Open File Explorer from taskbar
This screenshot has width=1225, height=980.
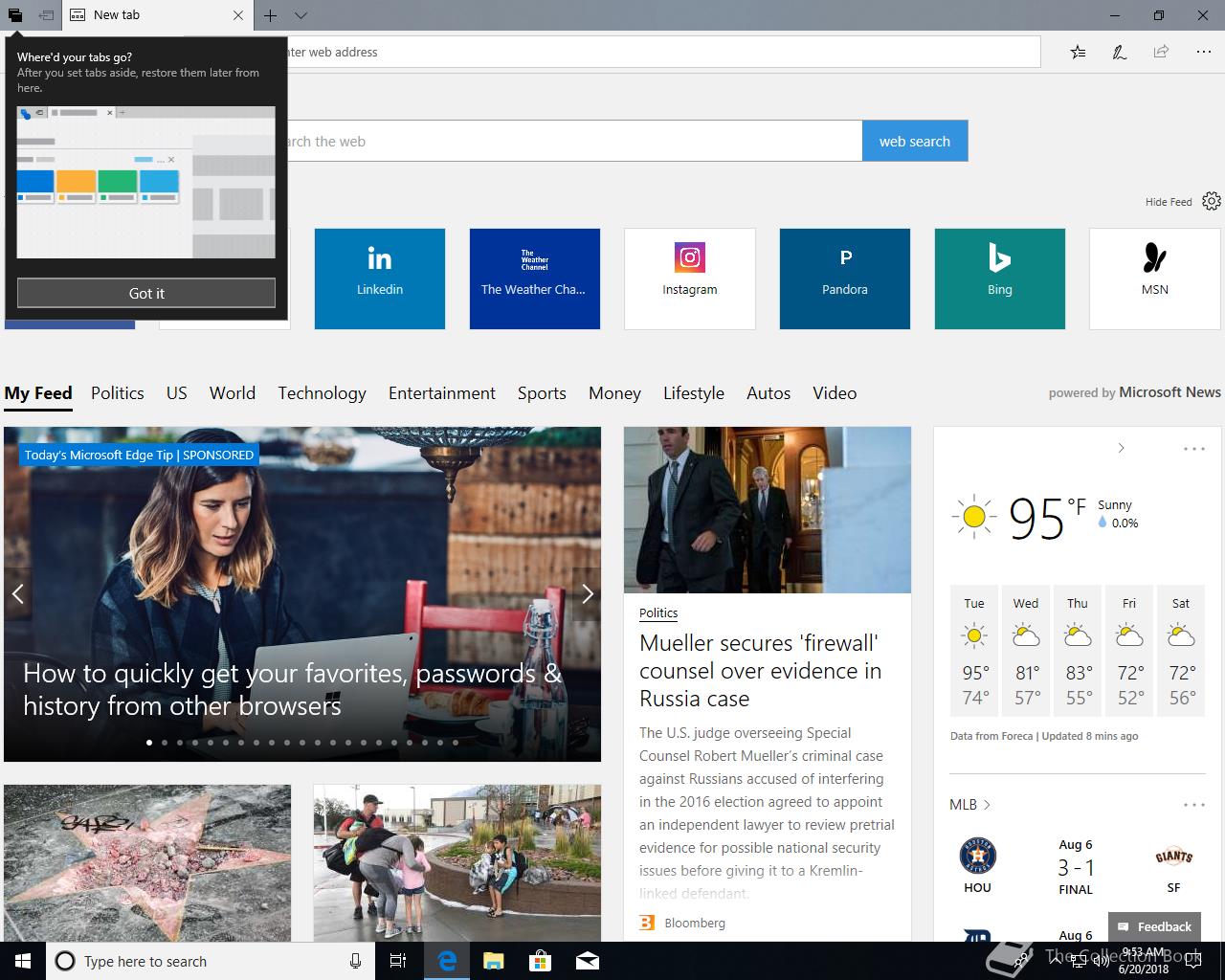[494, 961]
